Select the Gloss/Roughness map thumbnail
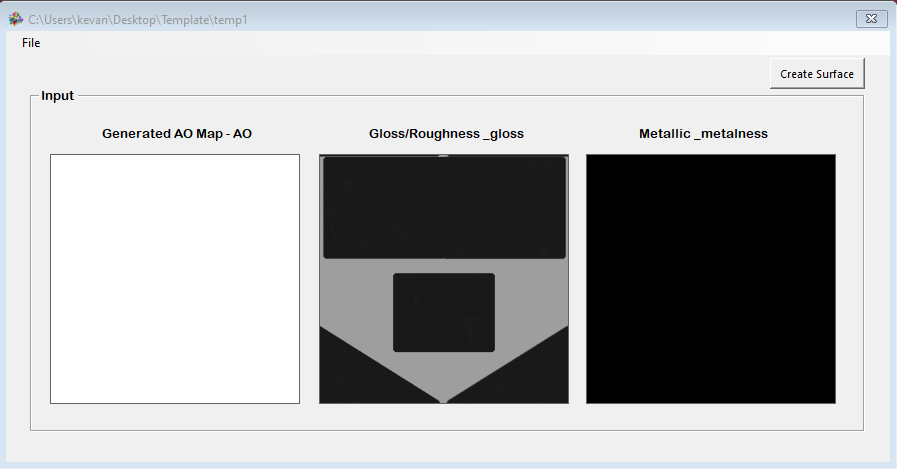 [x=444, y=279]
